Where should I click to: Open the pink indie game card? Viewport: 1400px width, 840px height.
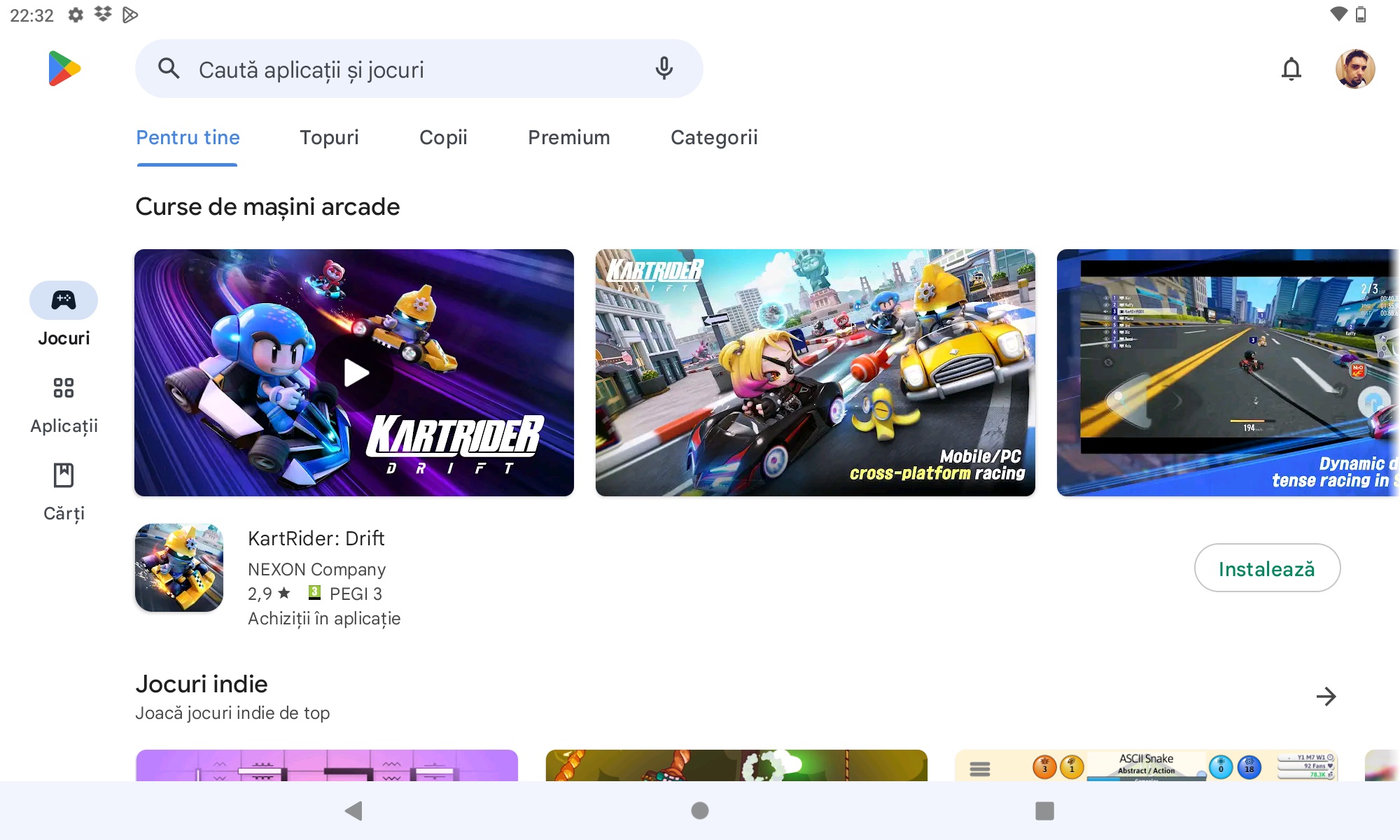tap(327, 765)
